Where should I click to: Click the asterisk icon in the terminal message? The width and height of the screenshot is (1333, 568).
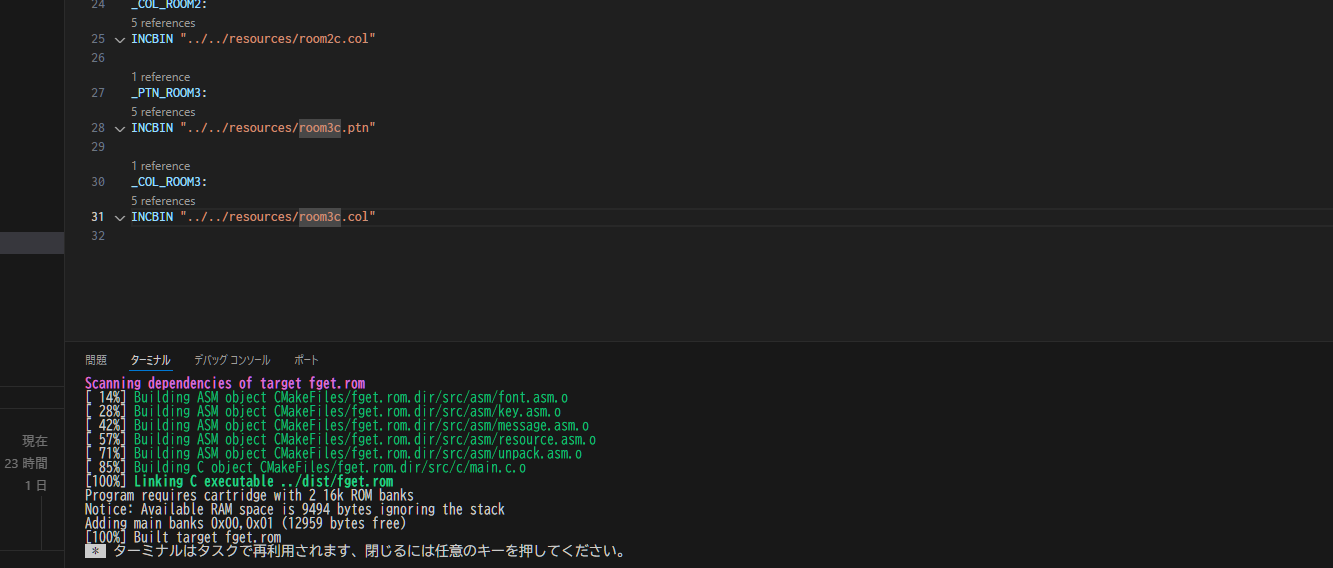pyautogui.click(x=95, y=552)
